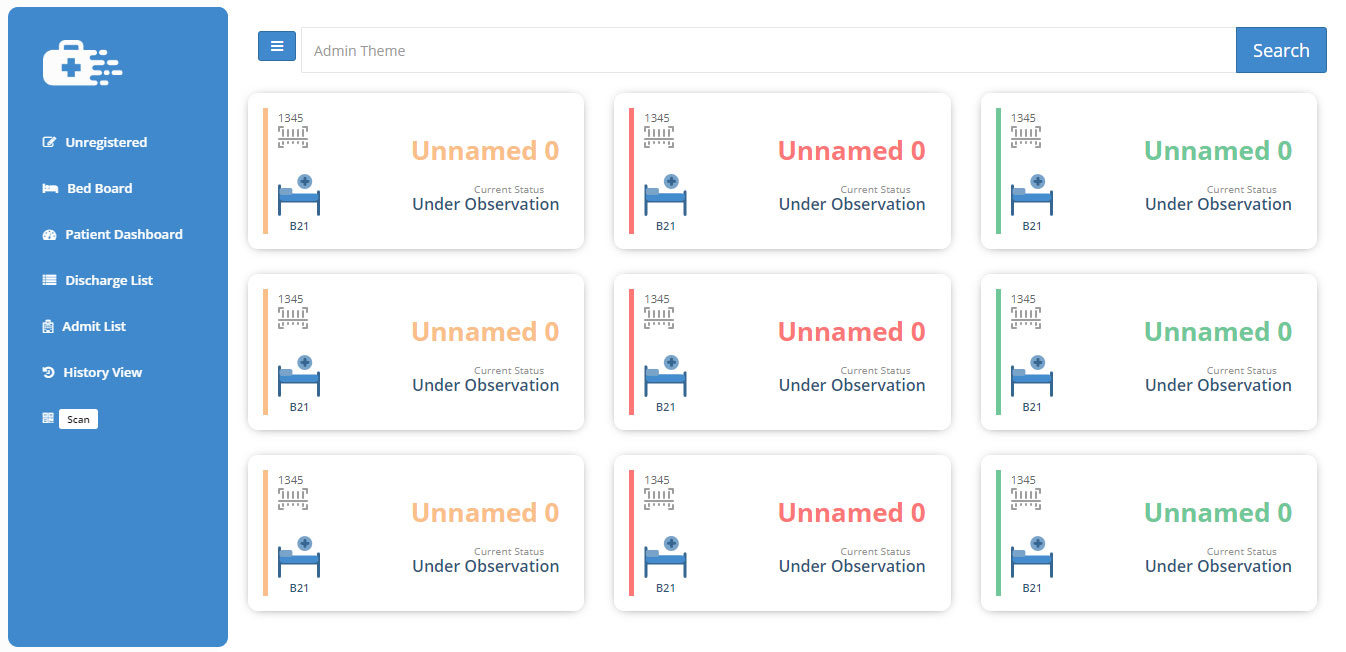Click barcode icon in top-row orange card
The height and width of the screenshot is (652, 1346).
pos(293,137)
